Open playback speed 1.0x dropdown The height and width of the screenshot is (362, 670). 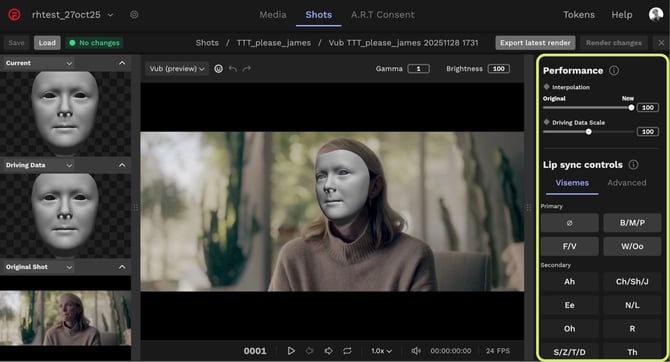tap(381, 351)
